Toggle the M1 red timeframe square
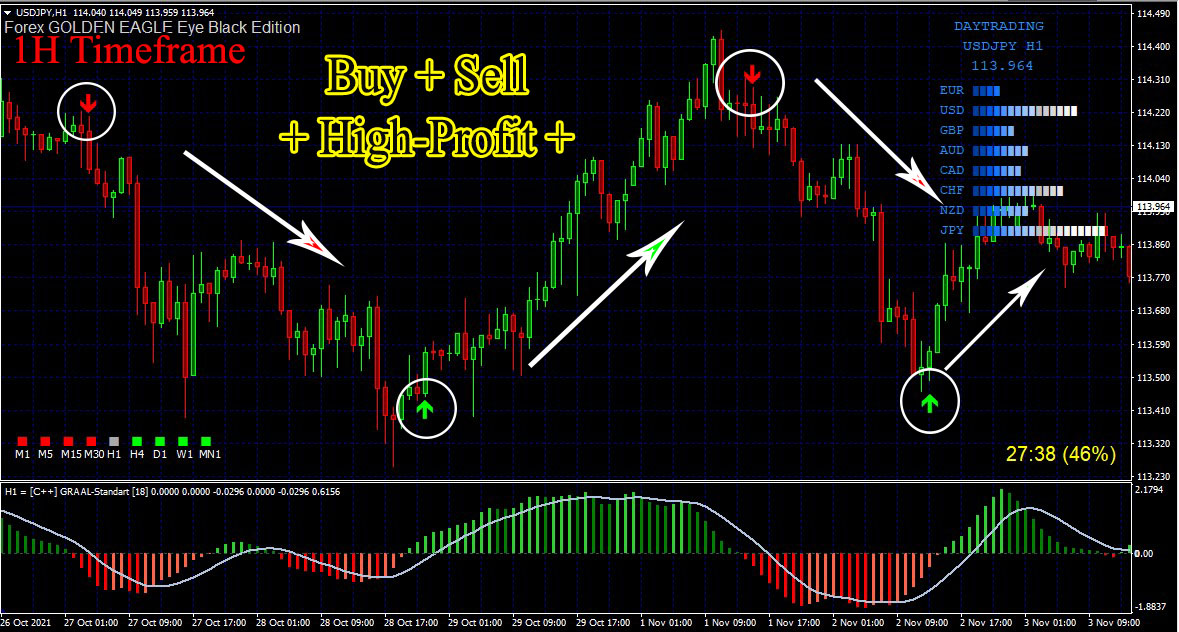 (x=21, y=440)
